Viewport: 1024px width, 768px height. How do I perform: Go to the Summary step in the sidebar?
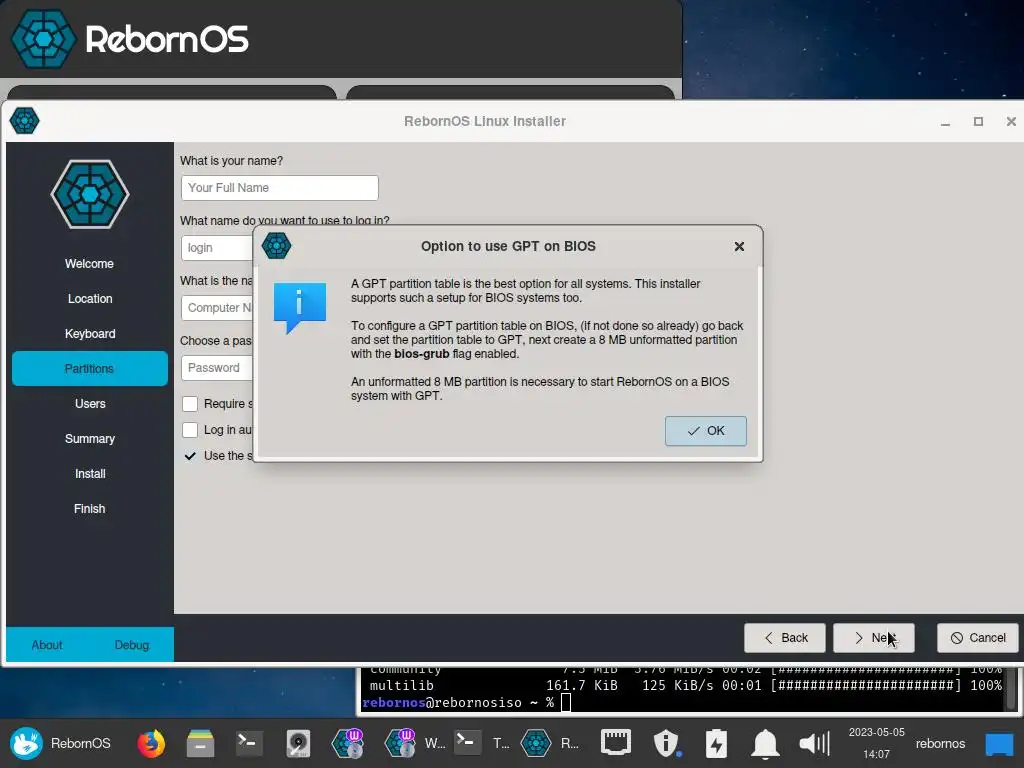tap(89, 439)
